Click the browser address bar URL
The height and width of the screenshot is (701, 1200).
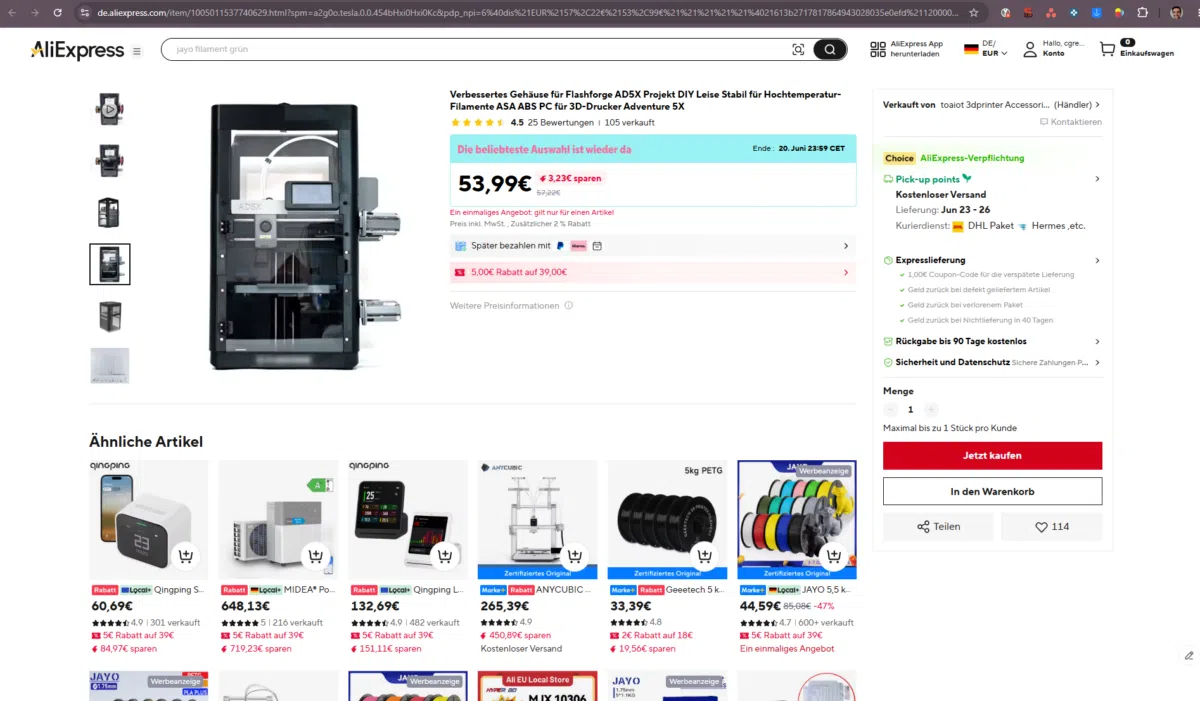pyautogui.click(x=530, y=13)
